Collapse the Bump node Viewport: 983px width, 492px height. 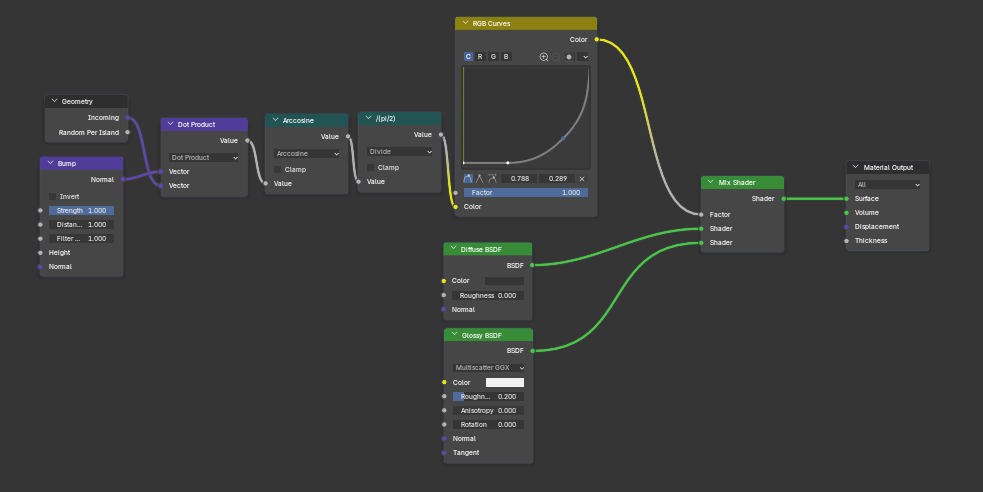pyautogui.click(x=51, y=163)
